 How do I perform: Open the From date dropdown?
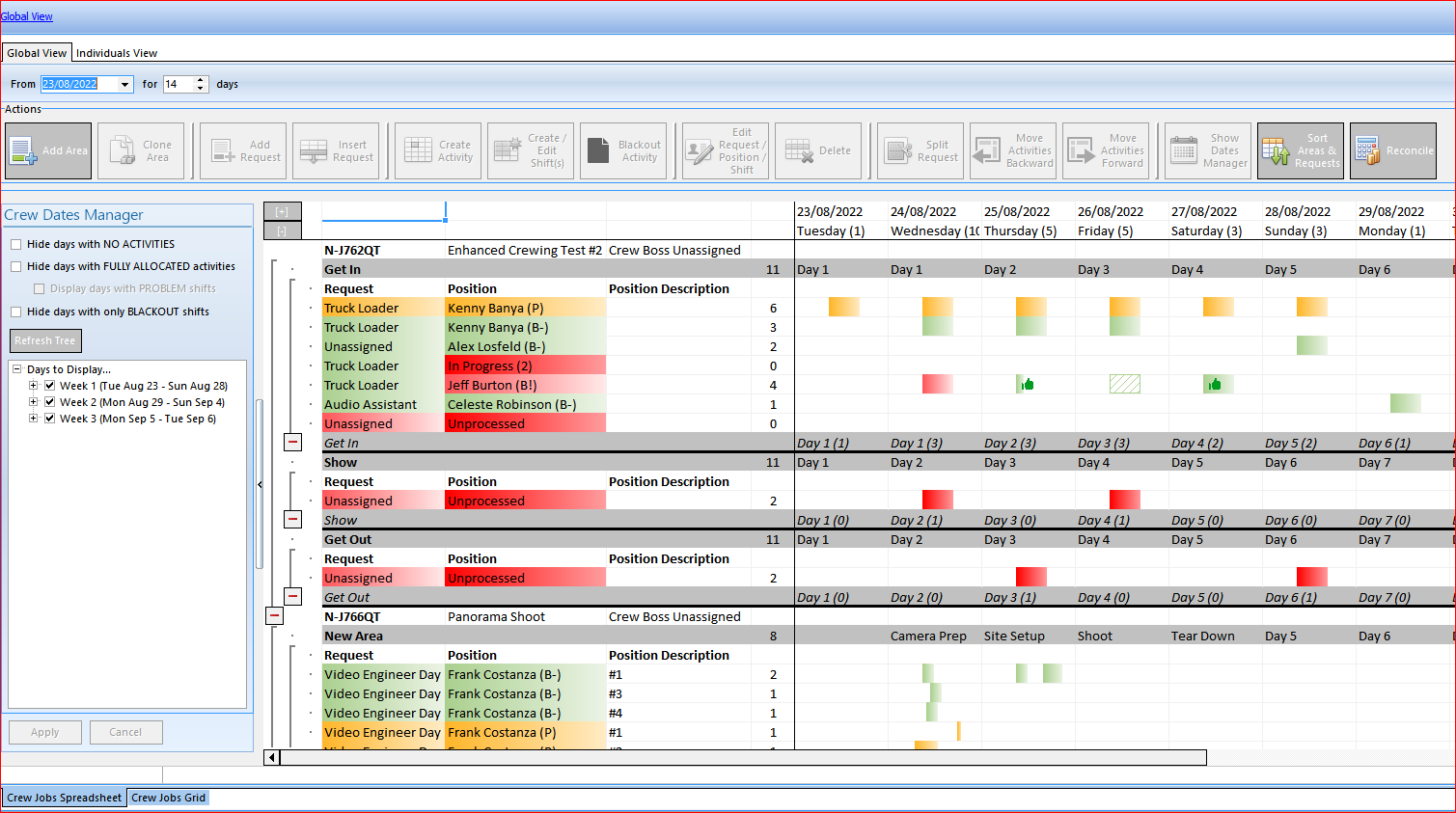click(x=125, y=85)
